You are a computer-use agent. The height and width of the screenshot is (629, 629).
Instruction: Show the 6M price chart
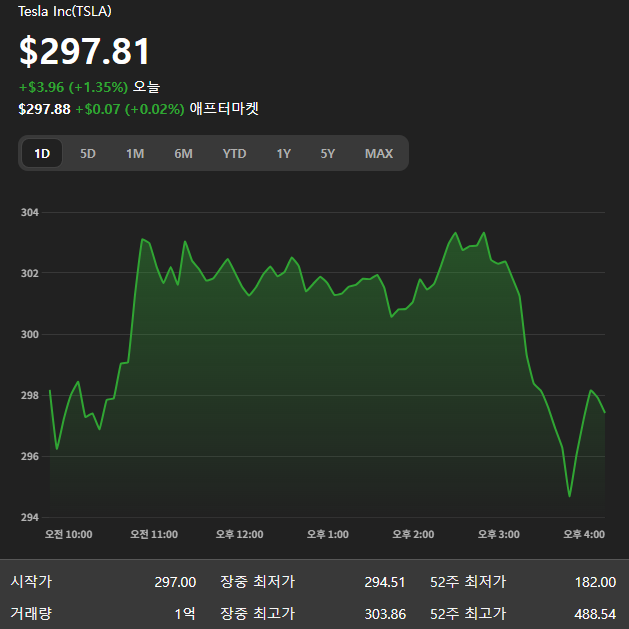[183, 153]
